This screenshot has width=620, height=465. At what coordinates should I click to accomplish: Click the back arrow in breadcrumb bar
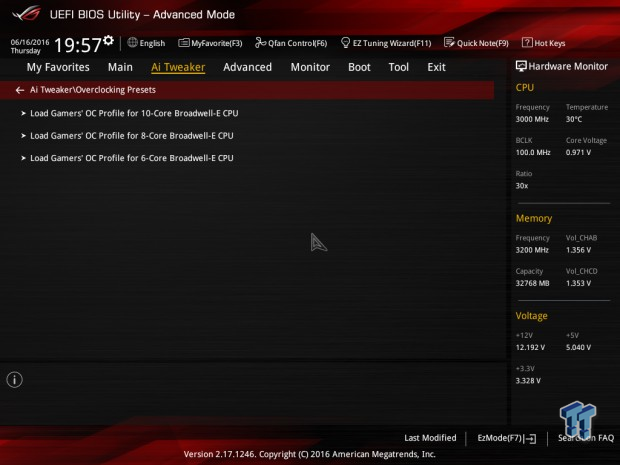coord(19,90)
